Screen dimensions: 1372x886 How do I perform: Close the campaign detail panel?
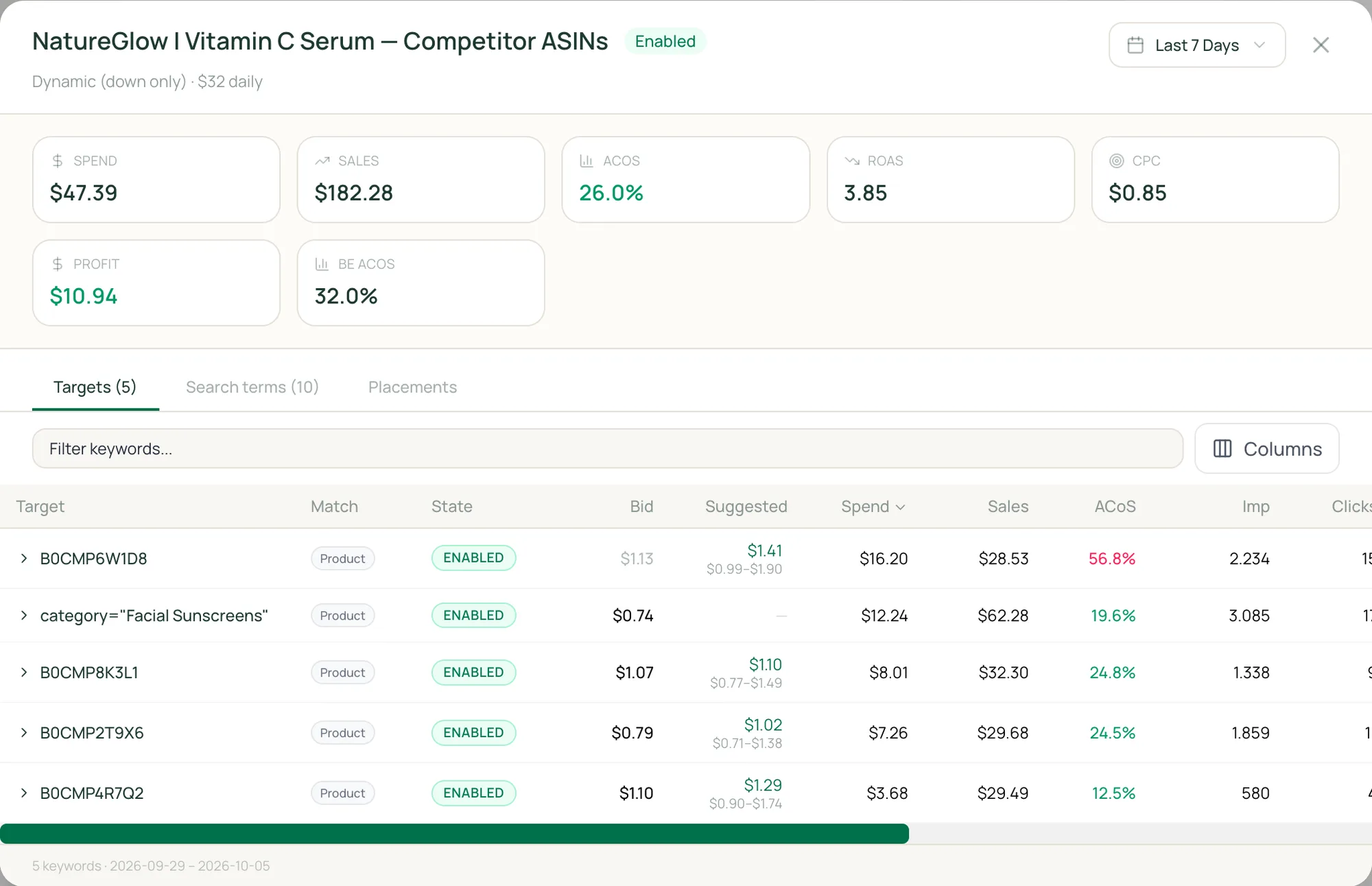(x=1321, y=45)
